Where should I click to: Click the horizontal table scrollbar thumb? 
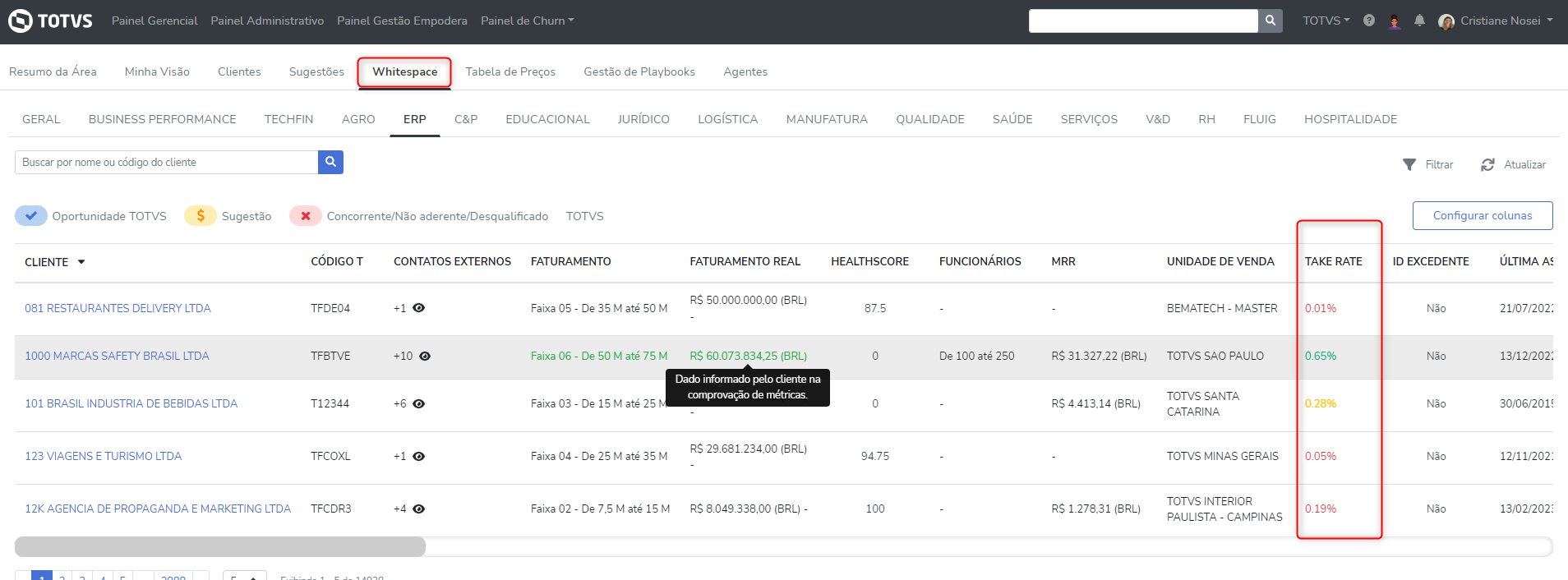[220, 547]
